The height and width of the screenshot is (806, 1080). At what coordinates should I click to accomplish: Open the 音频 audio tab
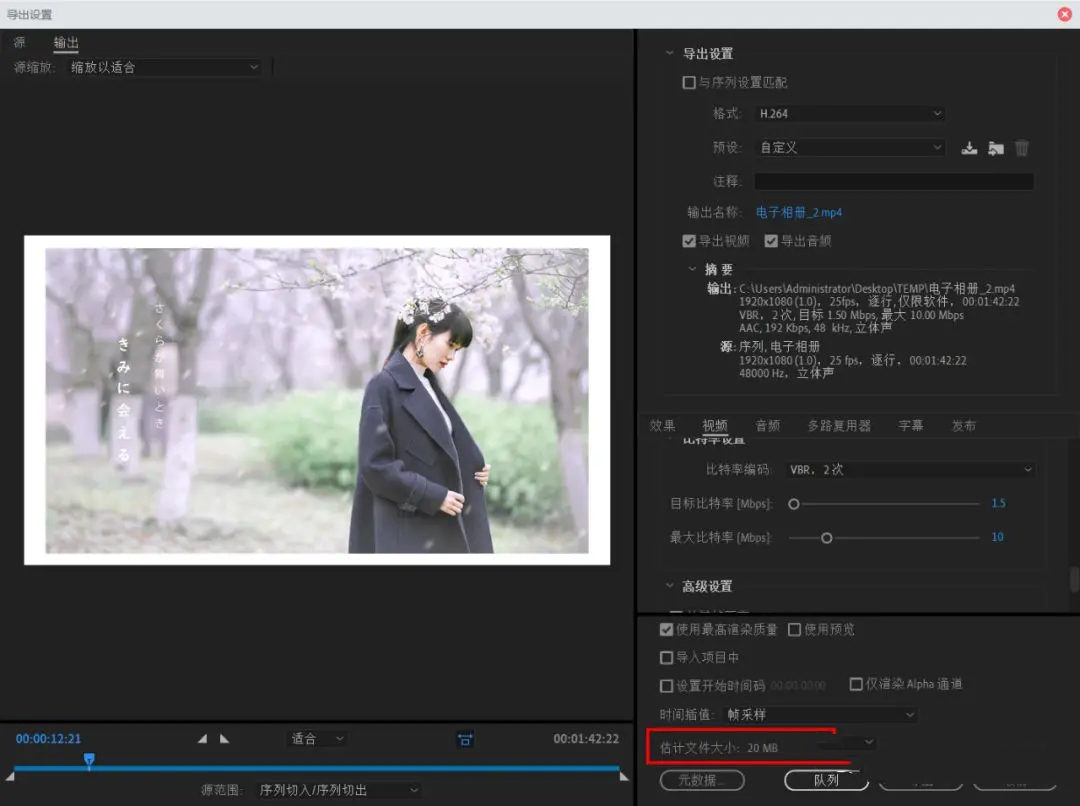click(x=768, y=426)
